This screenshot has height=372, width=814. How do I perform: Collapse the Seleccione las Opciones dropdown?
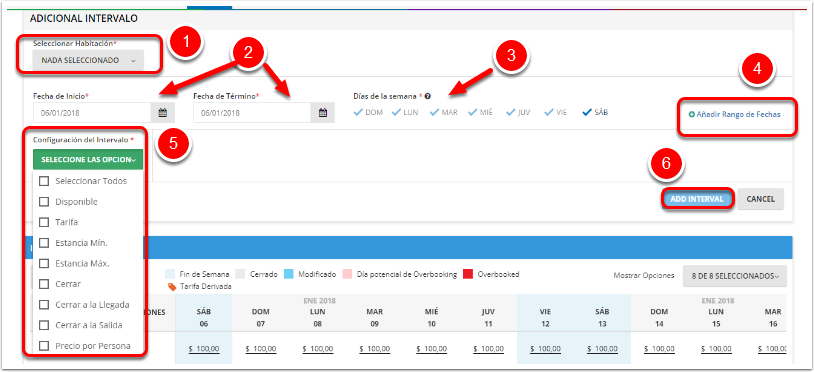click(88, 160)
